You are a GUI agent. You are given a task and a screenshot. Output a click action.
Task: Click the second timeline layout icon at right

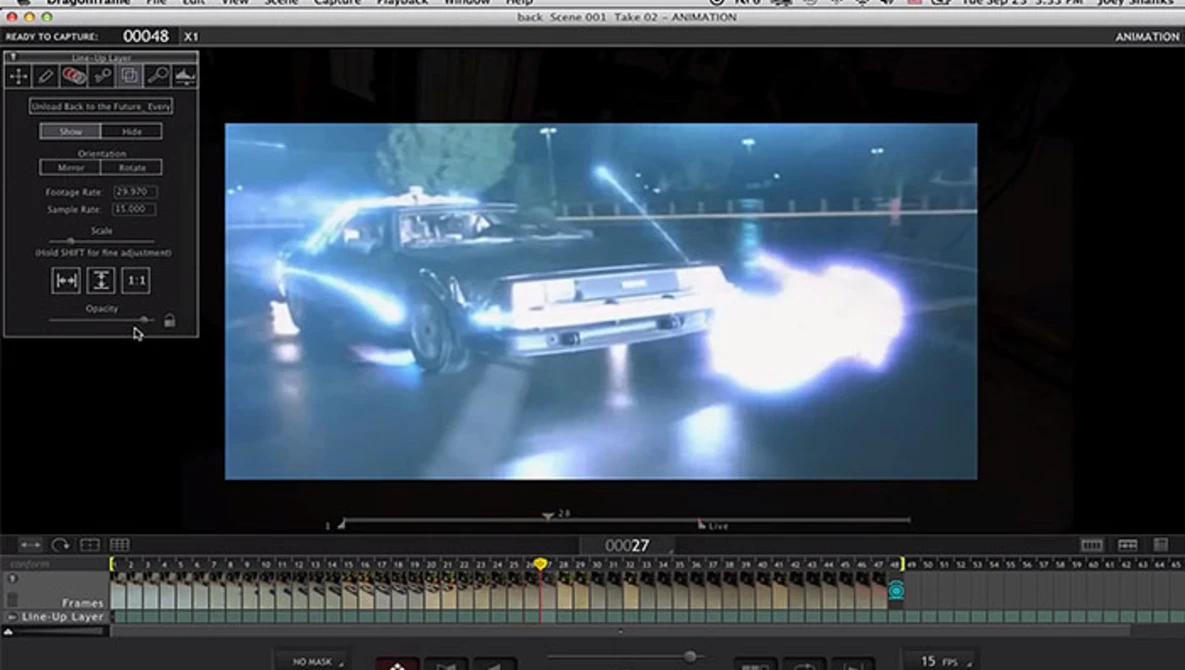tap(1128, 545)
